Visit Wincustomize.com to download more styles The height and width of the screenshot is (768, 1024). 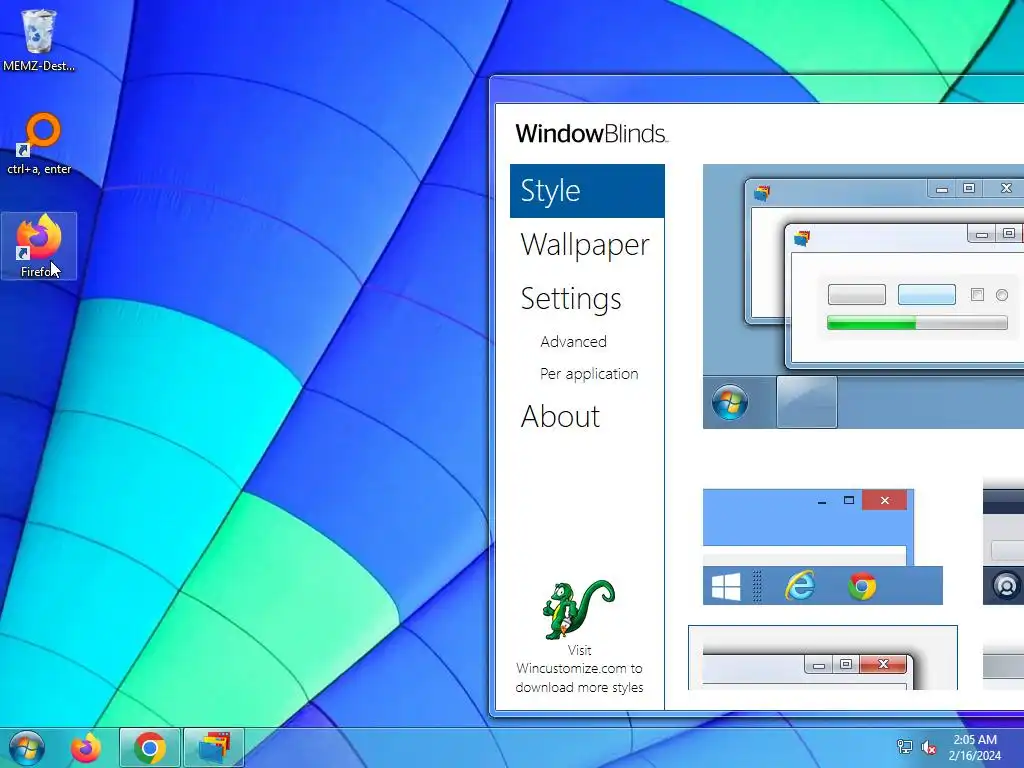(579, 669)
